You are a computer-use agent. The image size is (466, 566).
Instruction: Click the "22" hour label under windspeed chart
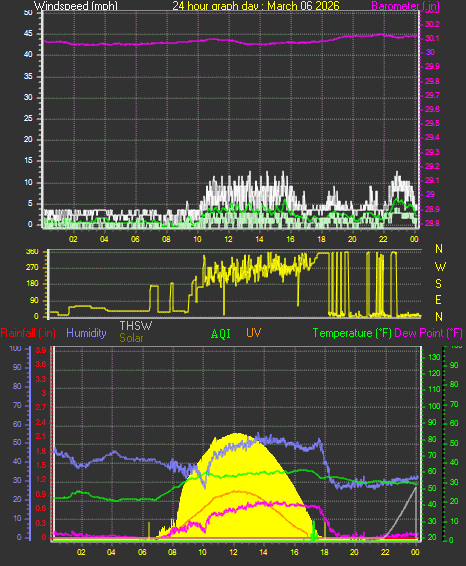383,239
